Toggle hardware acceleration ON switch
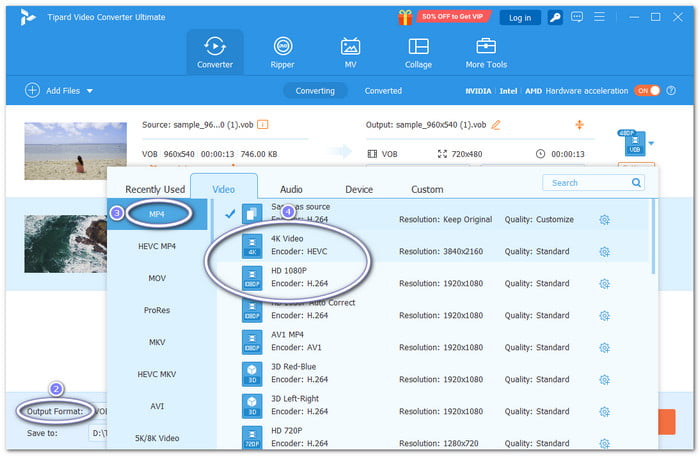Image resolution: width=700 pixels, height=456 pixels. (x=647, y=91)
